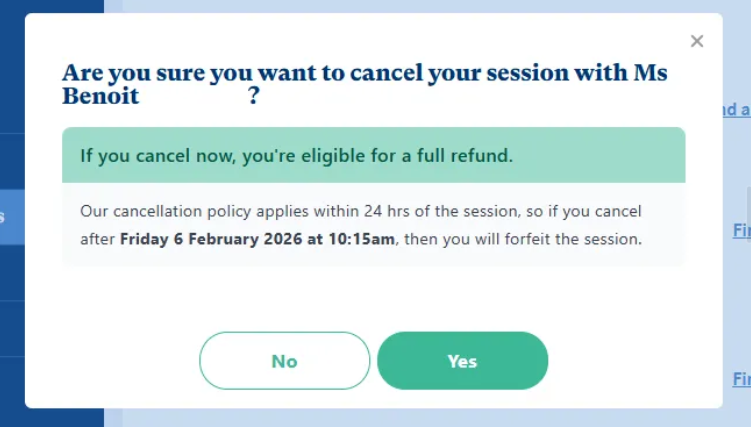751x427 pixels.
Task: Confirm the cancellation with the Yes button
Action: (462, 361)
